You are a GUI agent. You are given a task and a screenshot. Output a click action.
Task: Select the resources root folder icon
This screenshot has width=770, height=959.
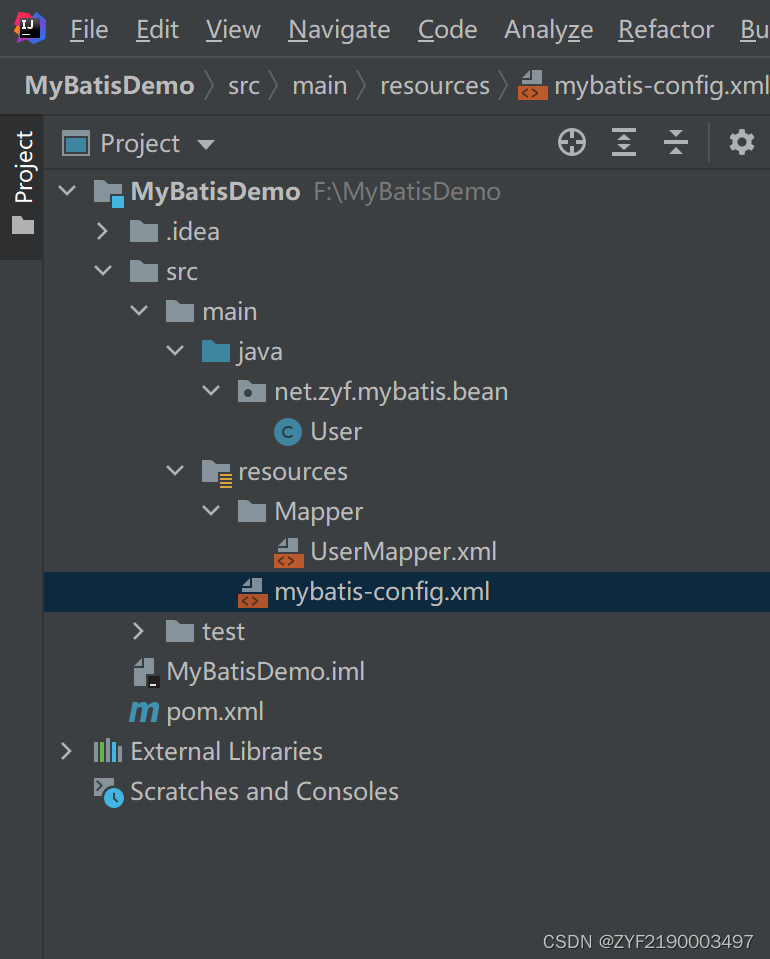coord(217,473)
